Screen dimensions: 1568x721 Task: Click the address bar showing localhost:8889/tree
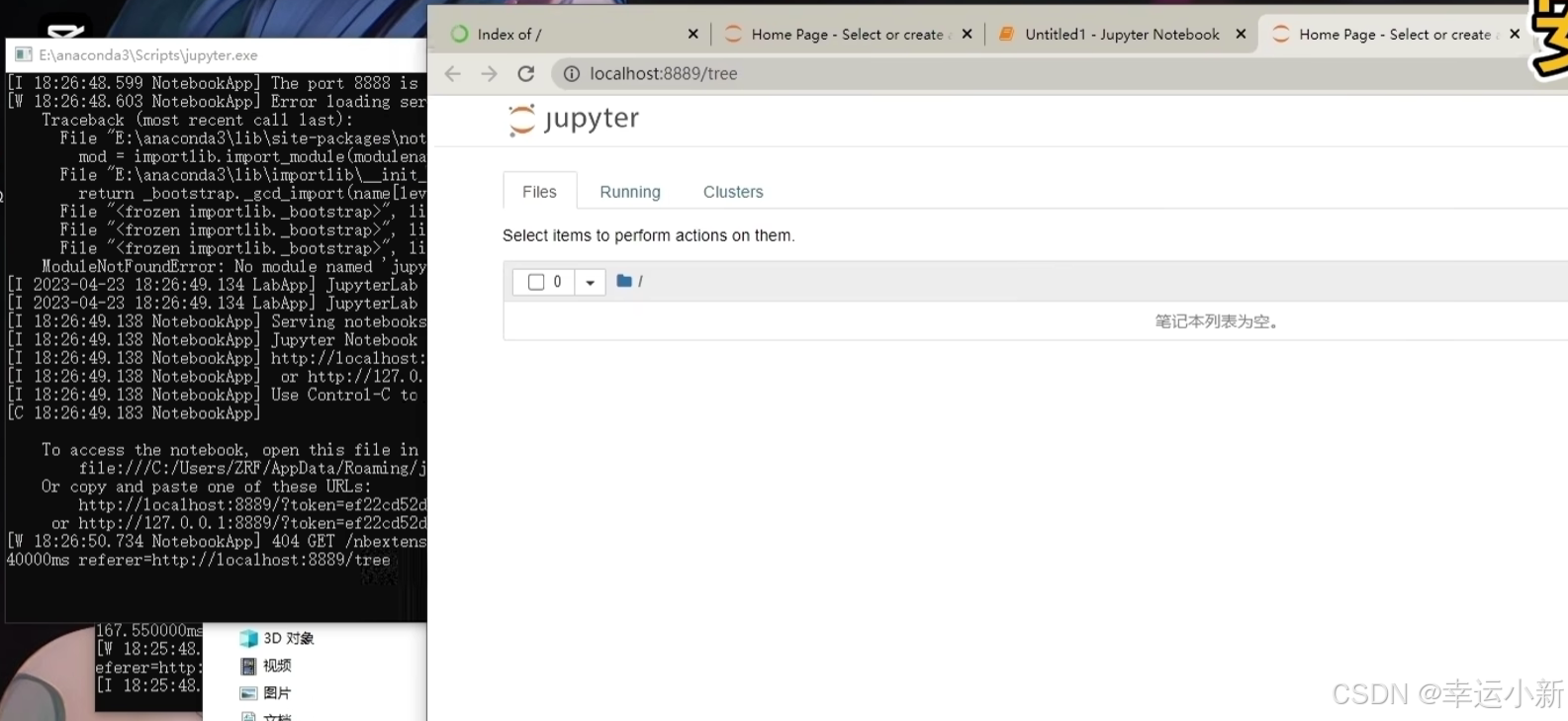coord(1059,74)
